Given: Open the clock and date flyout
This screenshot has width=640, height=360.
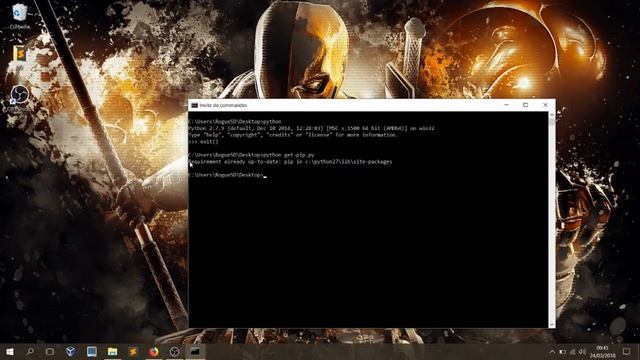Looking at the screenshot, I should coord(602,352).
